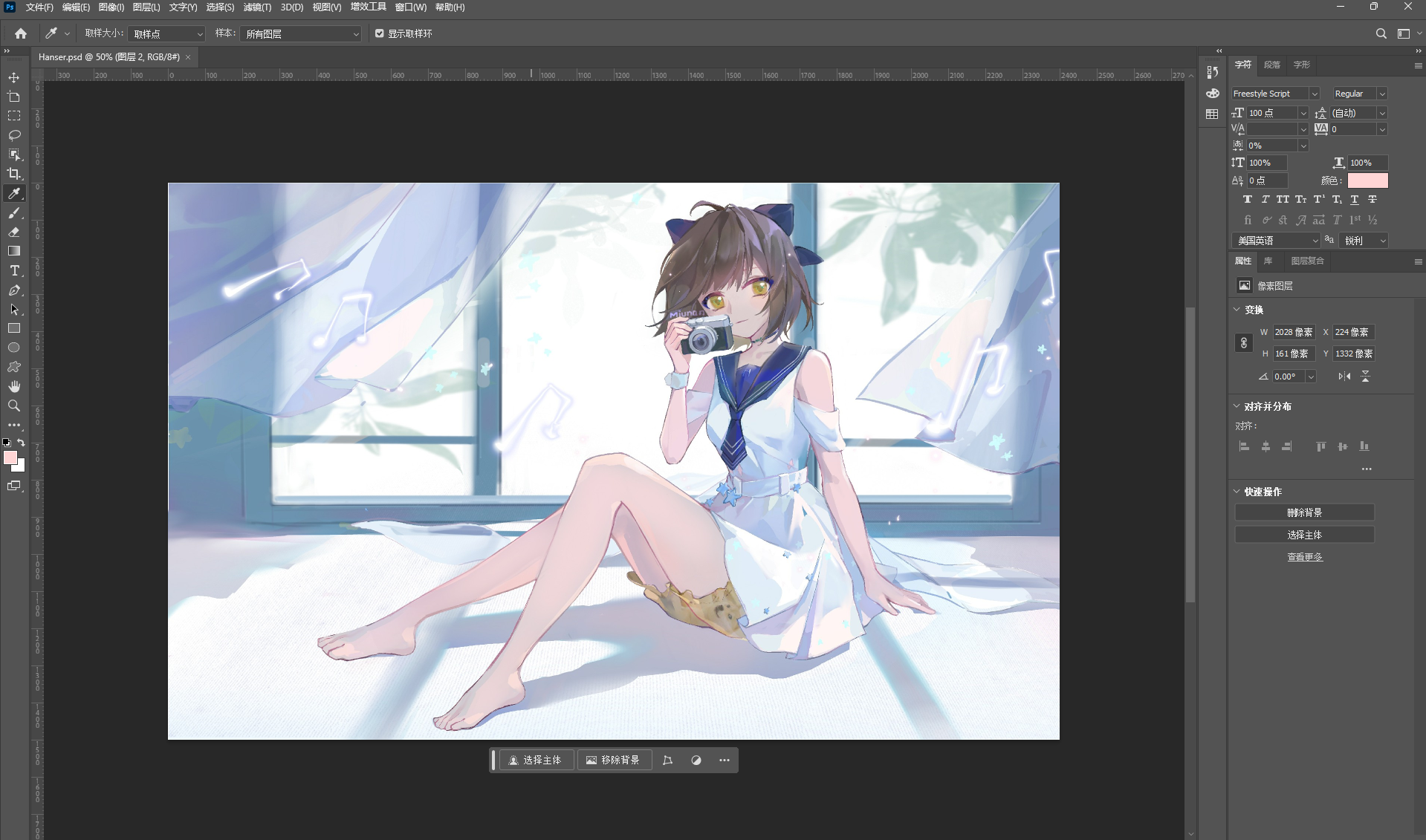Select the Eyedropper tool in toolbar

[x=14, y=193]
